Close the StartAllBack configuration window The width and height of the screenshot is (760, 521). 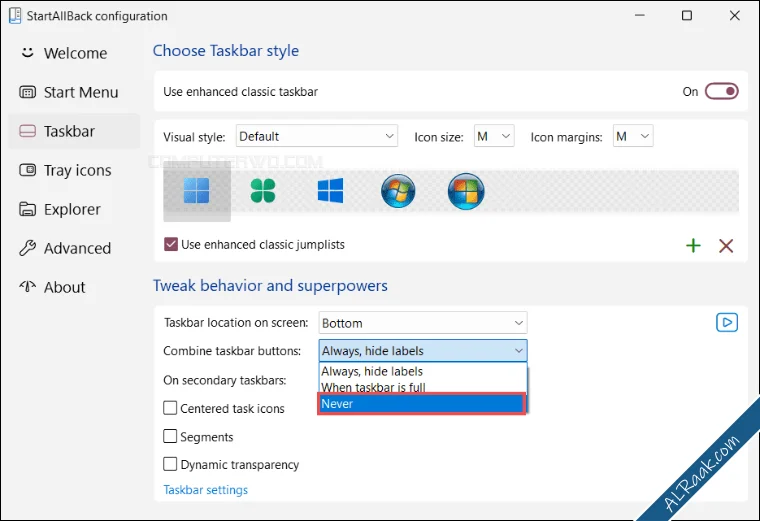[x=734, y=16]
